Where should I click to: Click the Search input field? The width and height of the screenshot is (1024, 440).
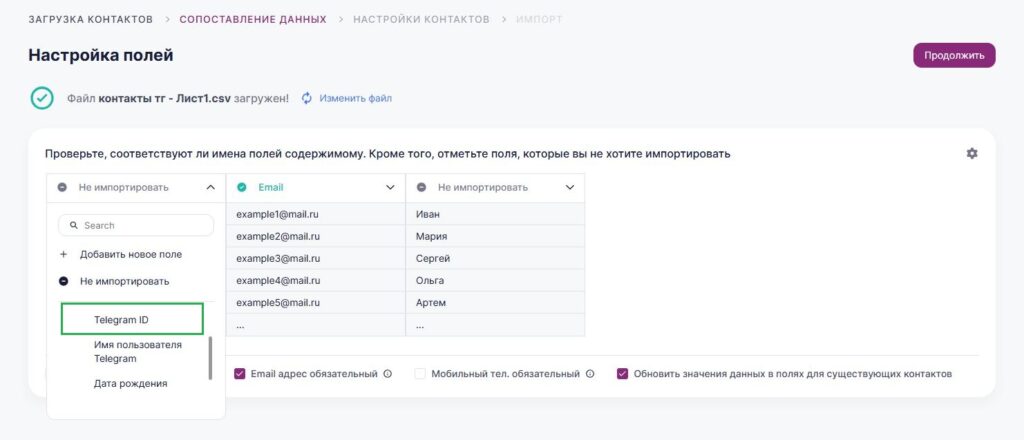pos(136,225)
